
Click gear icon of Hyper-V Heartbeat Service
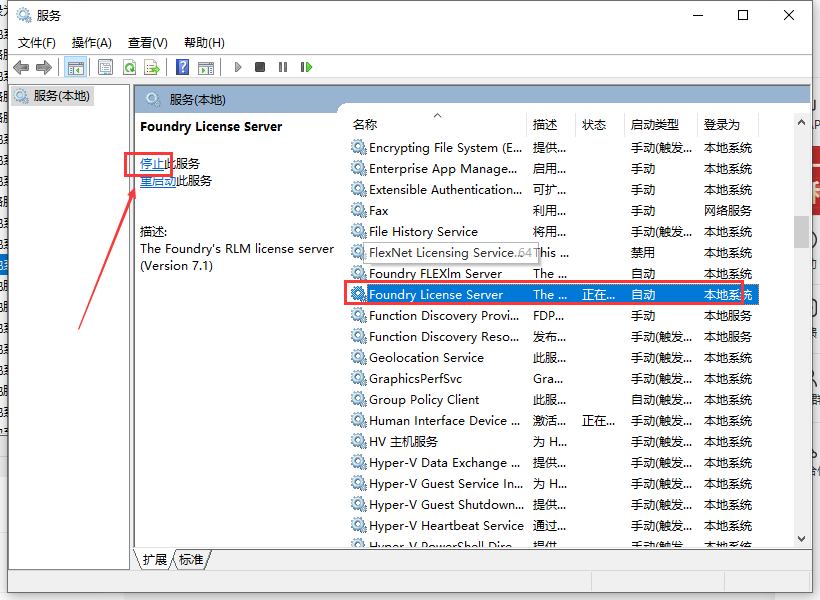pos(358,525)
